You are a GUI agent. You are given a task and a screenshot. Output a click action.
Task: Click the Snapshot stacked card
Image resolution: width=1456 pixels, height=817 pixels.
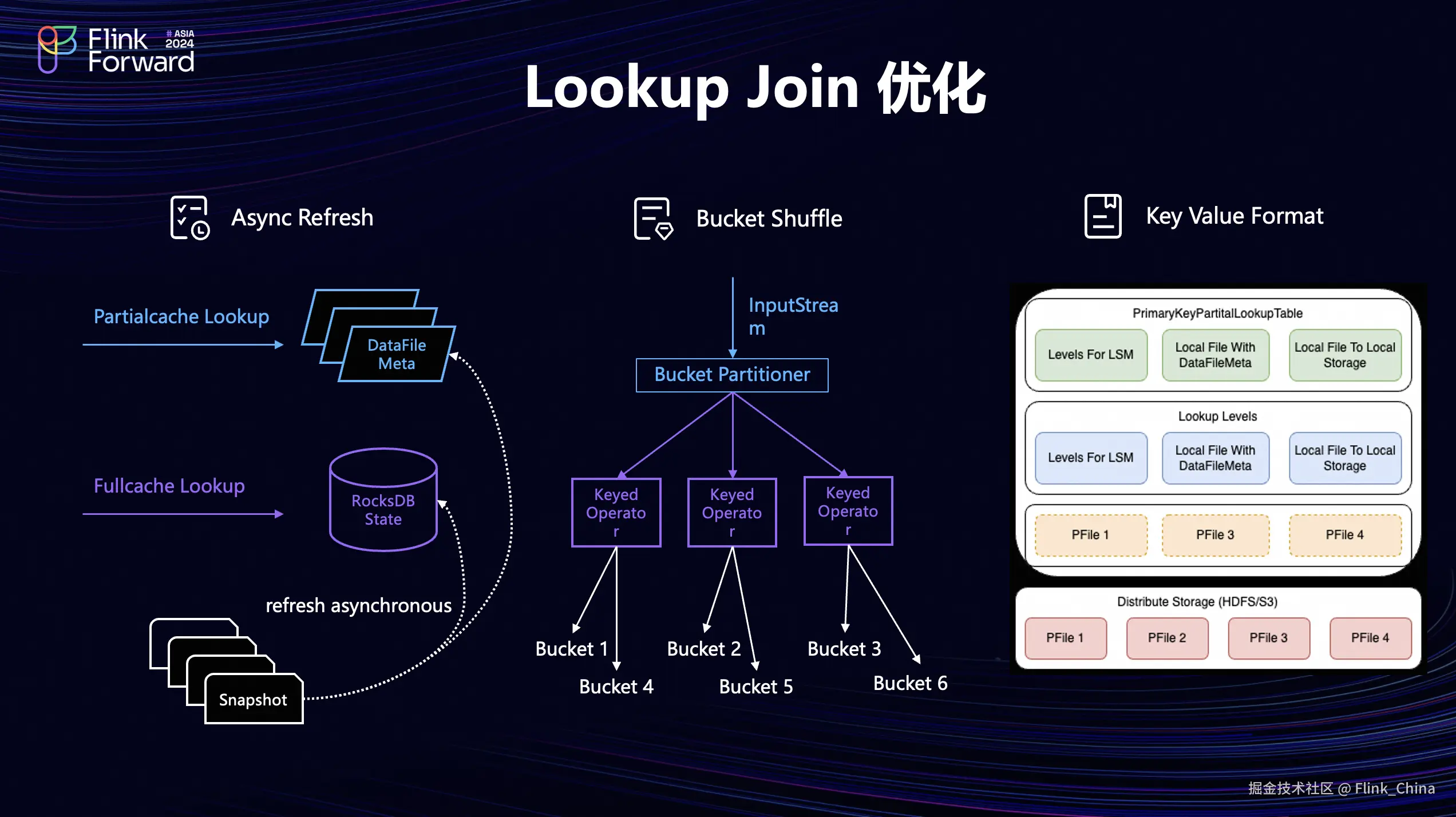pos(254,699)
